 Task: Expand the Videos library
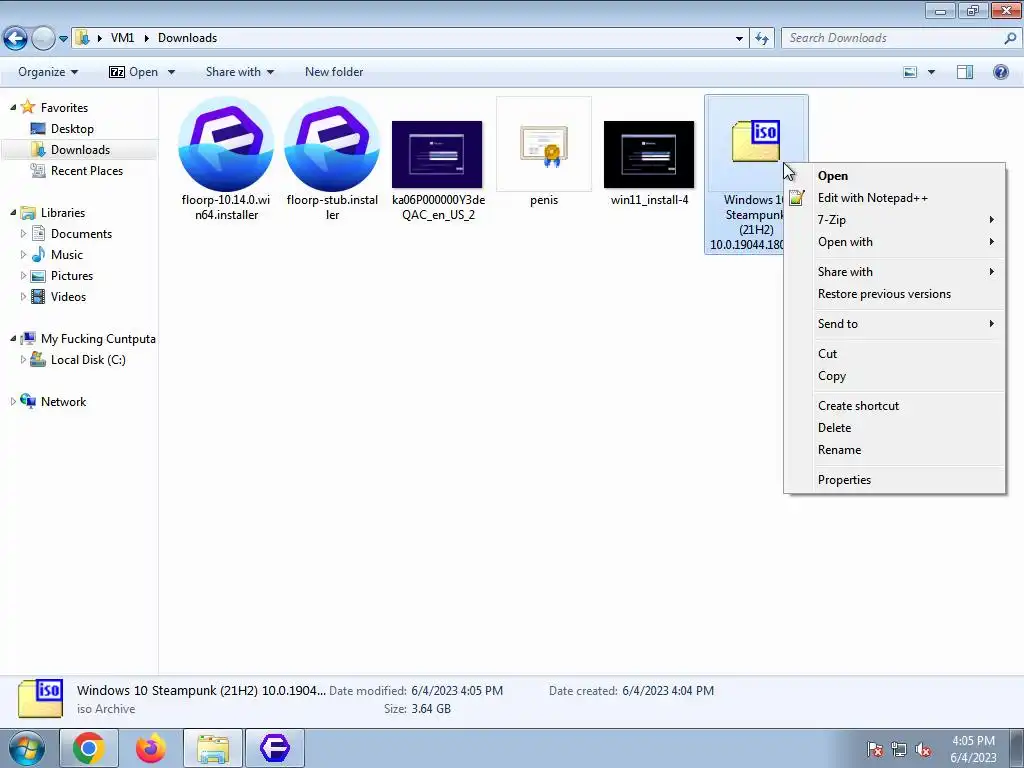24,296
